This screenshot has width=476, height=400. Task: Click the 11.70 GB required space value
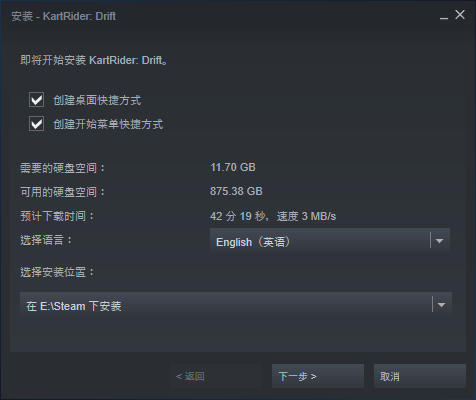[233, 167]
